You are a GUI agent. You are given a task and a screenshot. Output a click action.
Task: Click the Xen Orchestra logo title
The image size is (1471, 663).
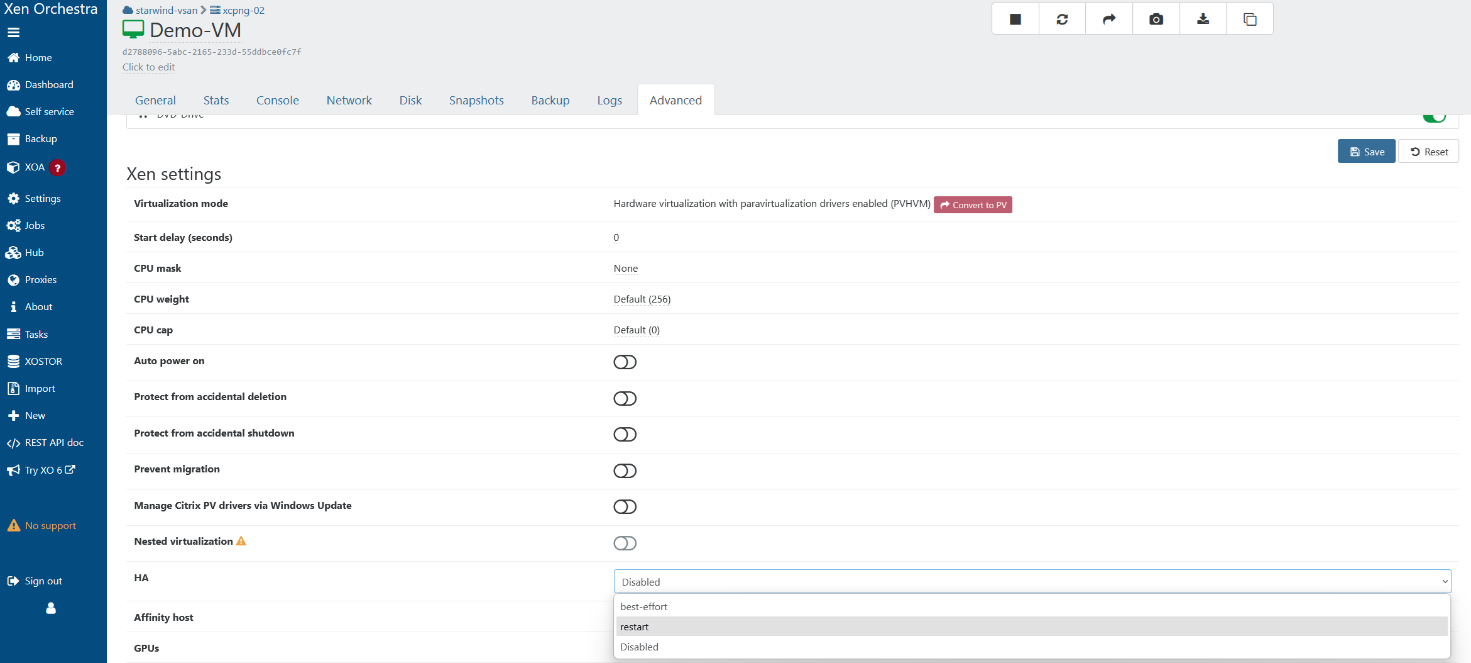click(x=51, y=9)
